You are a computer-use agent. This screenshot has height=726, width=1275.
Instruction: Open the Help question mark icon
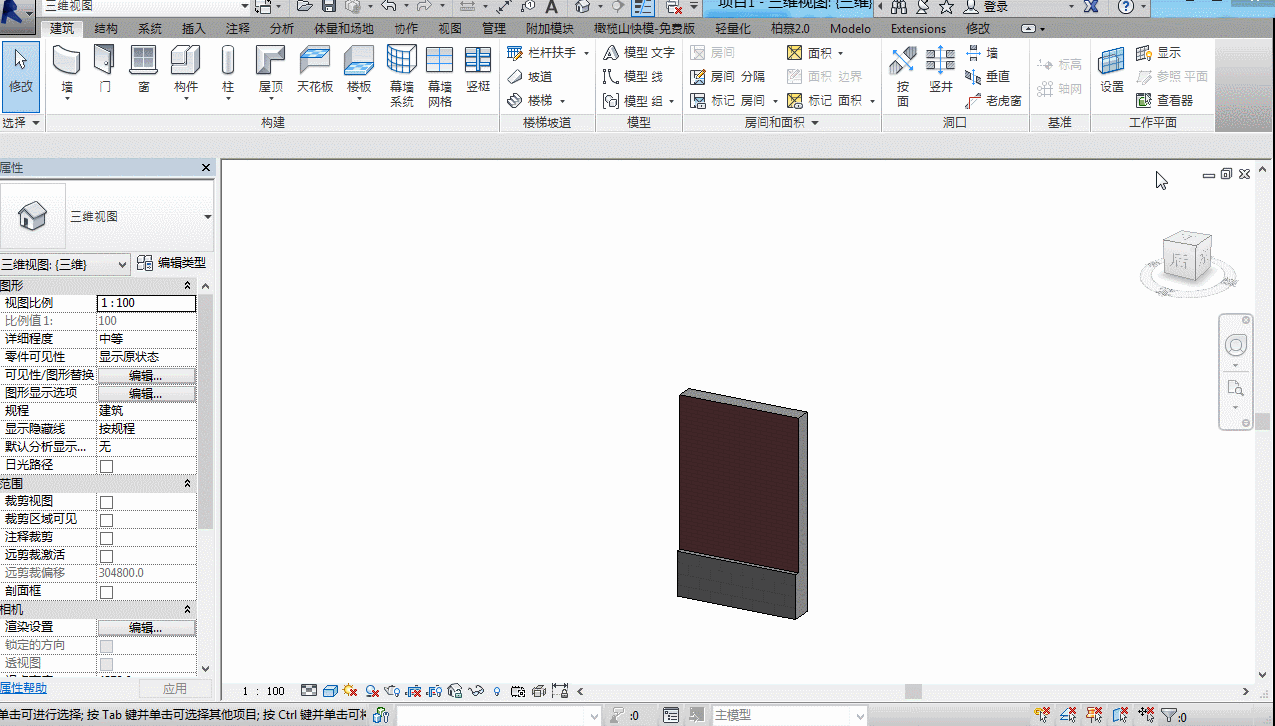coord(1126,6)
